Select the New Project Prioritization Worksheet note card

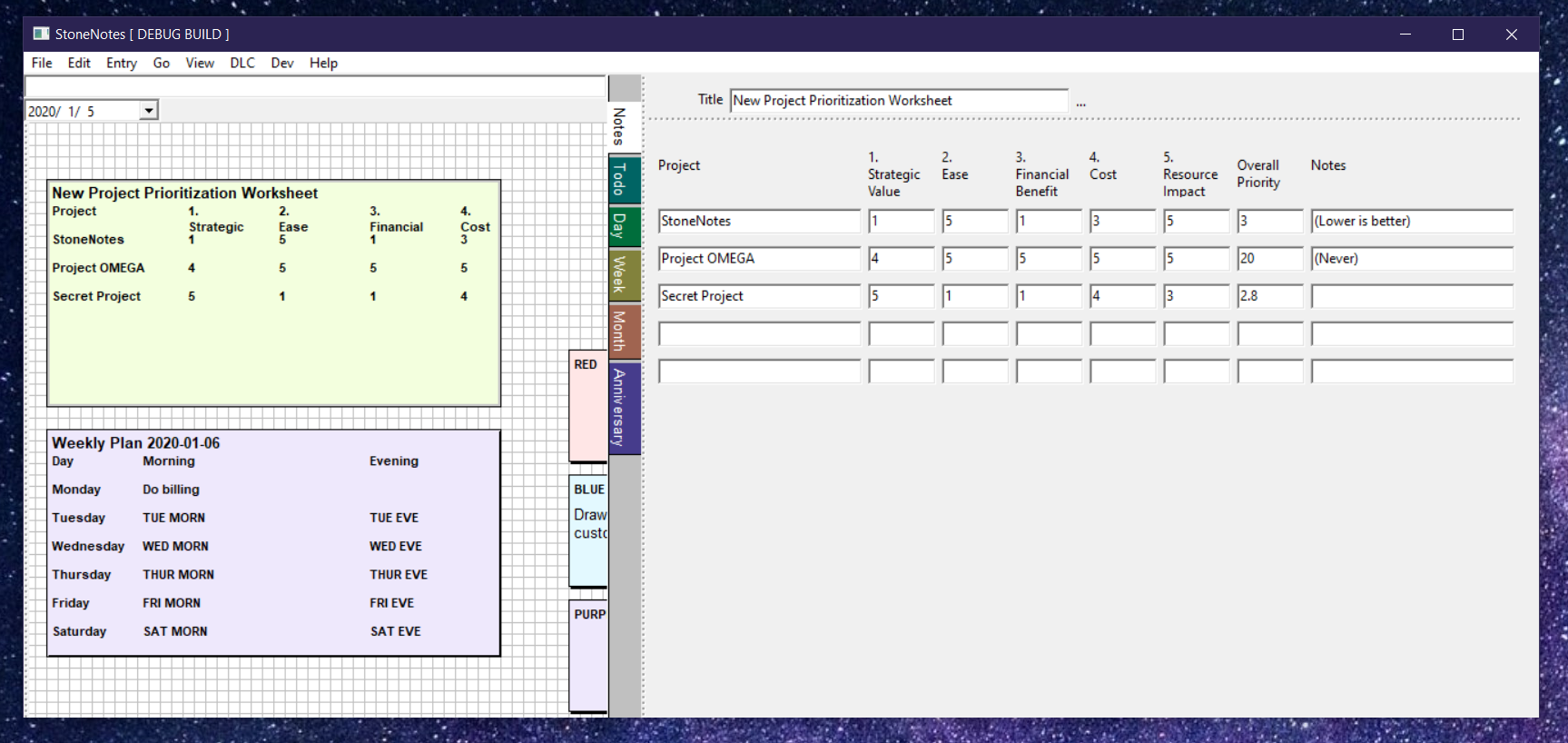click(x=273, y=293)
